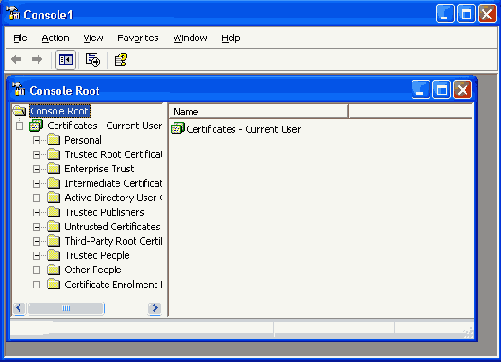Open the Action menu
This screenshot has height=362, width=501.
coord(55,38)
